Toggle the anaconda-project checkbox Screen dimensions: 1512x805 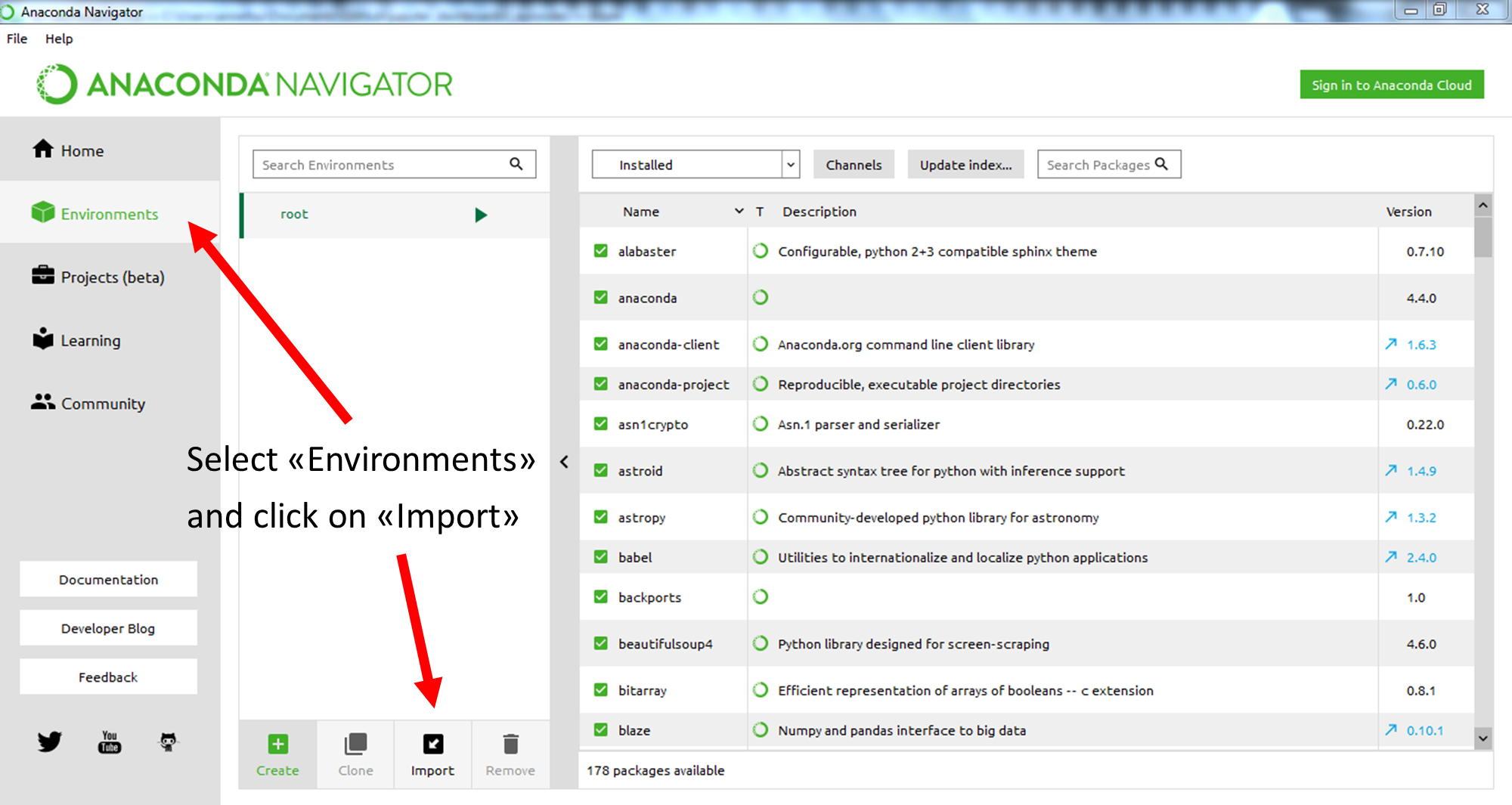click(601, 384)
